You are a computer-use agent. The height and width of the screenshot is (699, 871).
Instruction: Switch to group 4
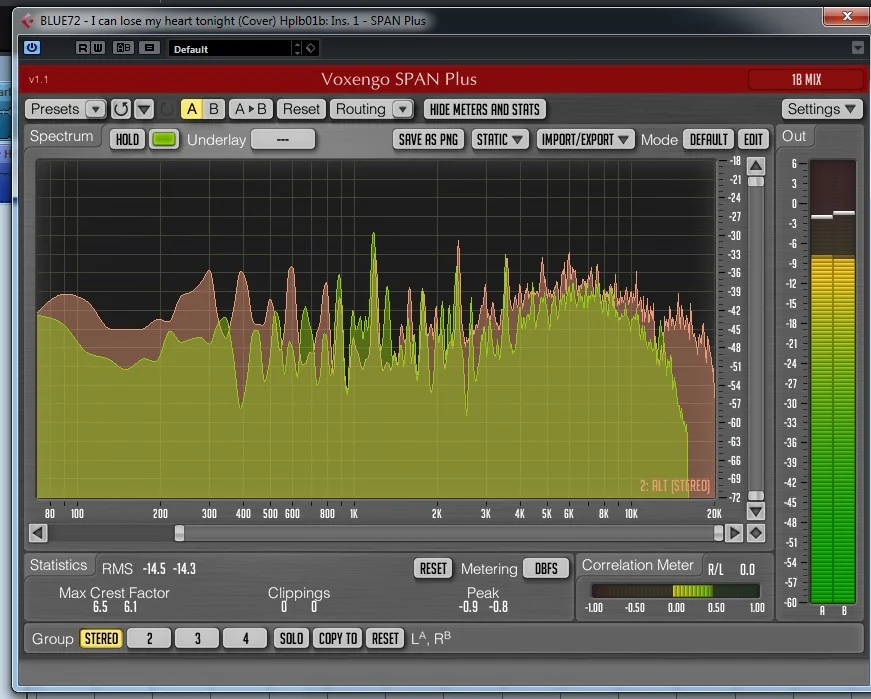click(245, 638)
